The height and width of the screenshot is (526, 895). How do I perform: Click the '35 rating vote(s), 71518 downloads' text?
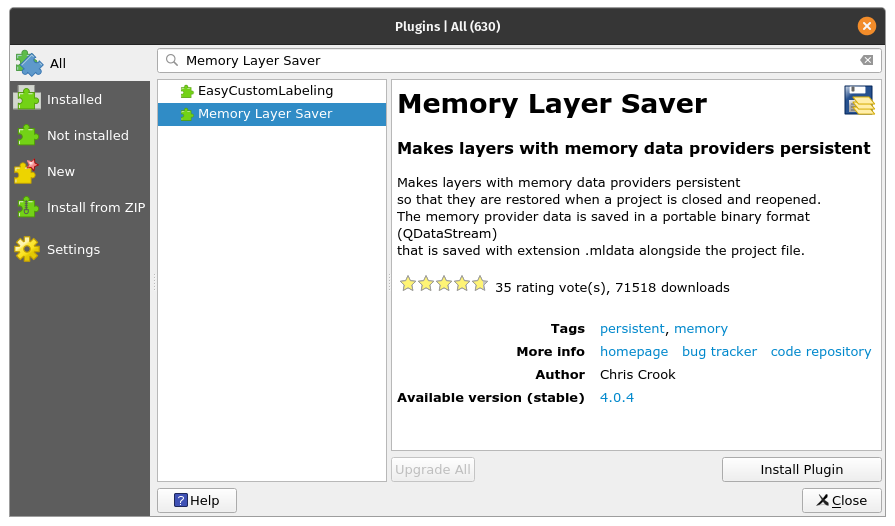point(612,287)
